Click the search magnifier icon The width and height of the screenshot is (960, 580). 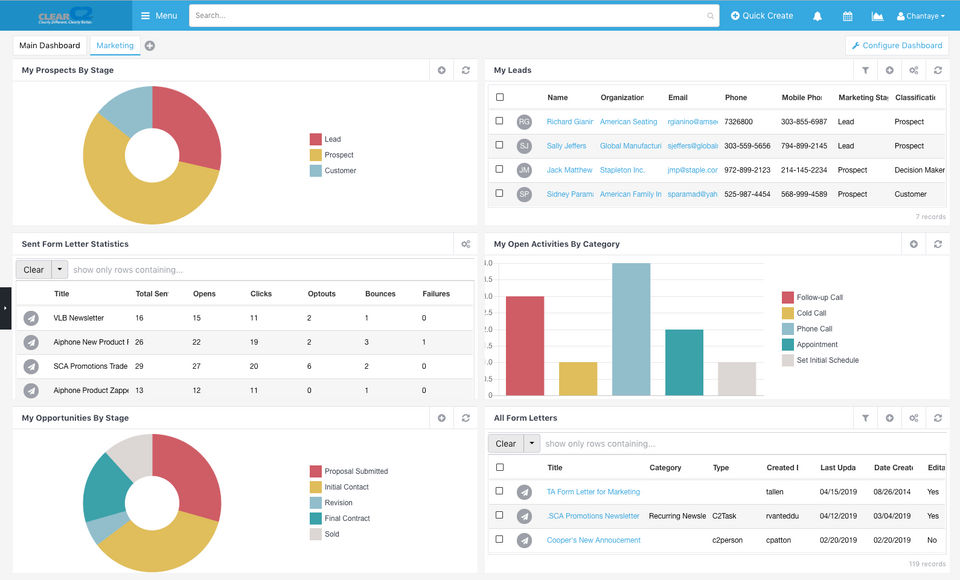pos(710,16)
